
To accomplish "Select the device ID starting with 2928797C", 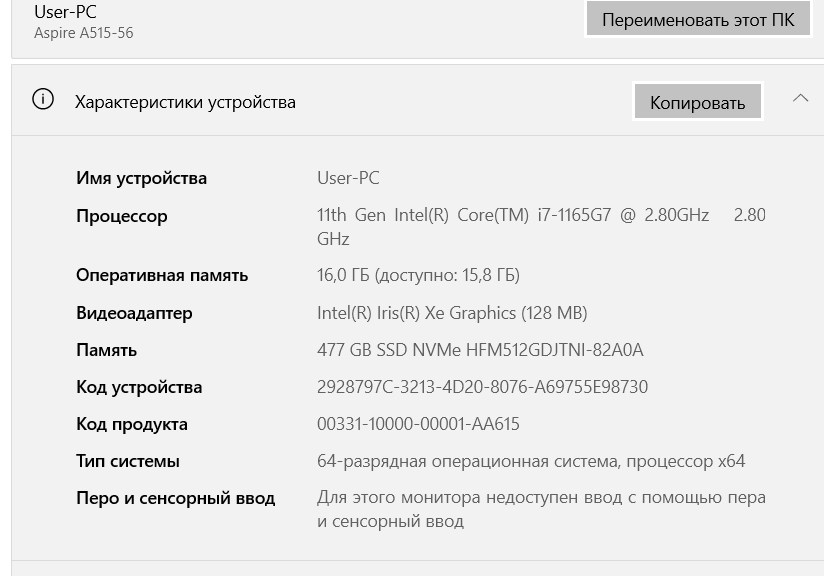I will pyautogui.click(x=482, y=387).
